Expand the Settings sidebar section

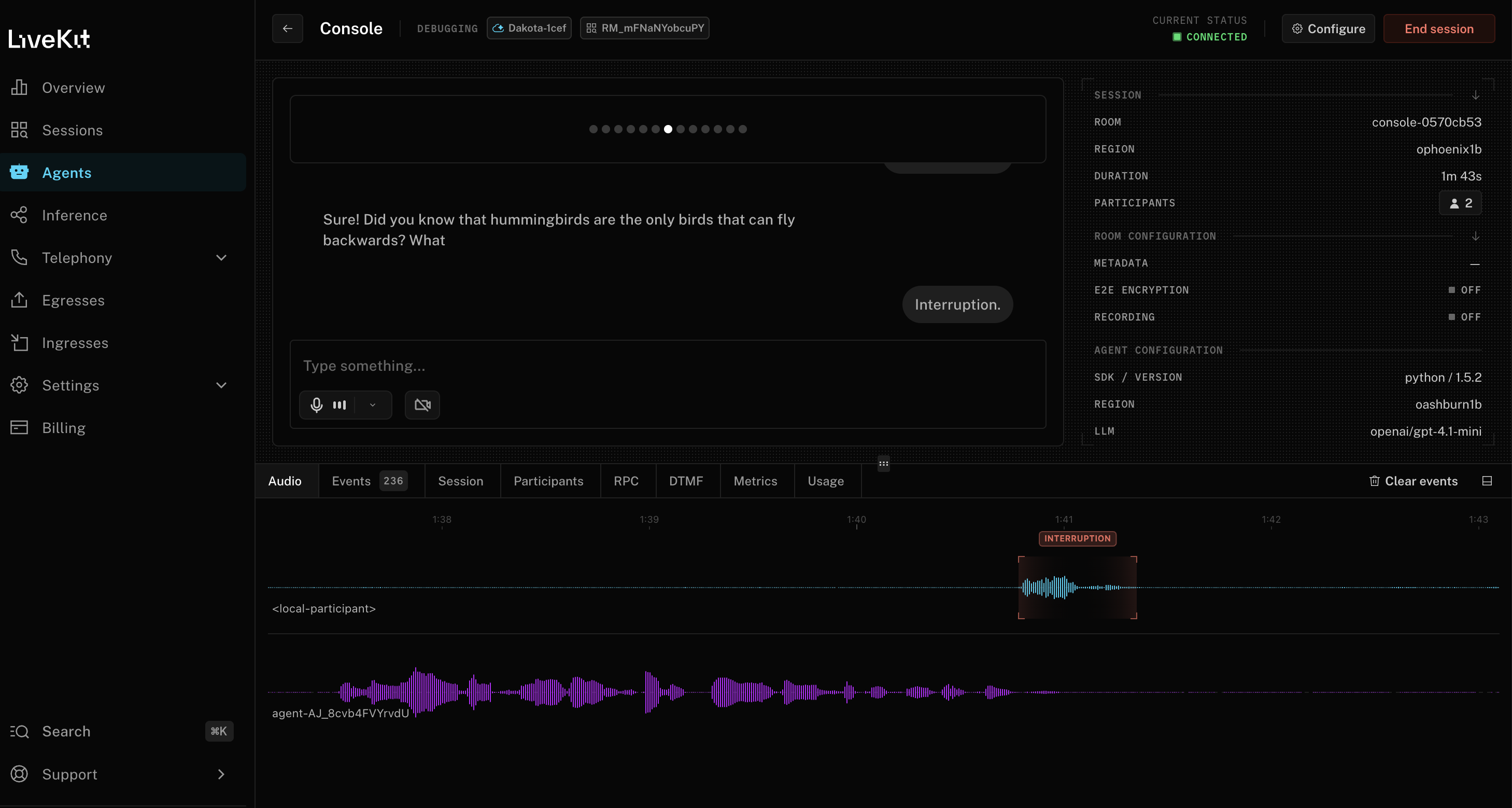tap(221, 385)
